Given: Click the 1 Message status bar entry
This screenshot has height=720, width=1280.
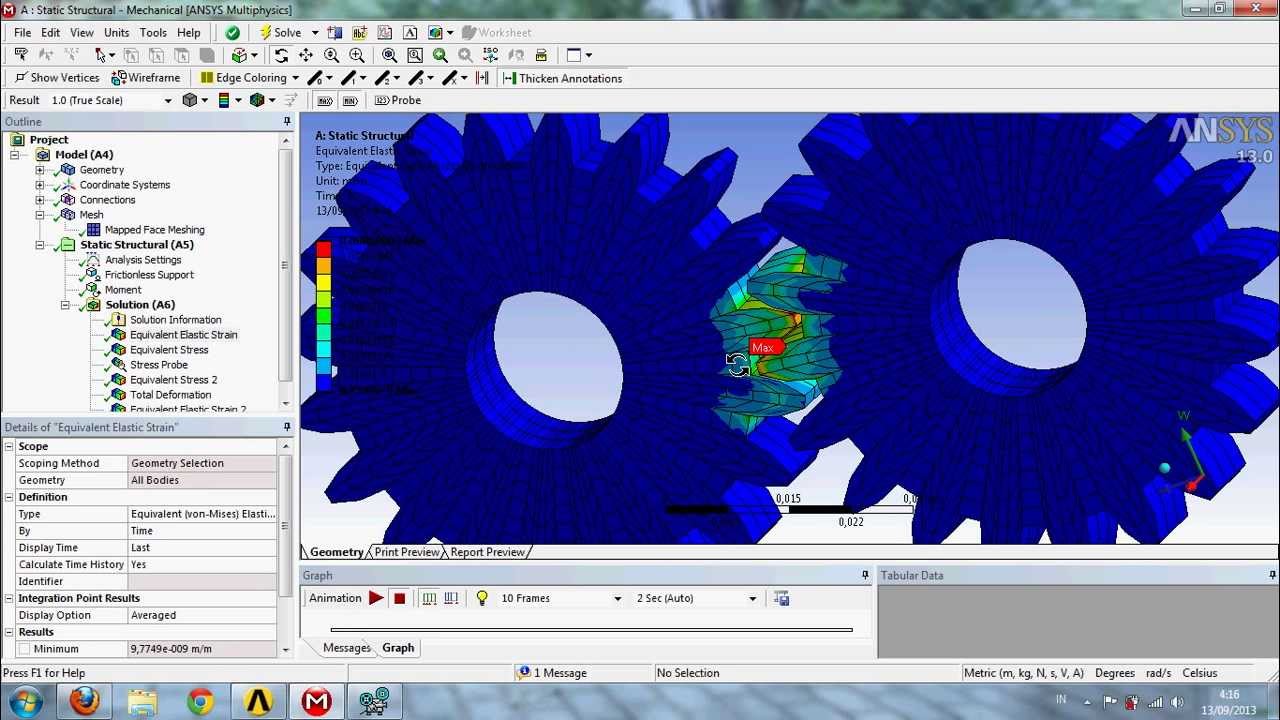Looking at the screenshot, I should [552, 673].
